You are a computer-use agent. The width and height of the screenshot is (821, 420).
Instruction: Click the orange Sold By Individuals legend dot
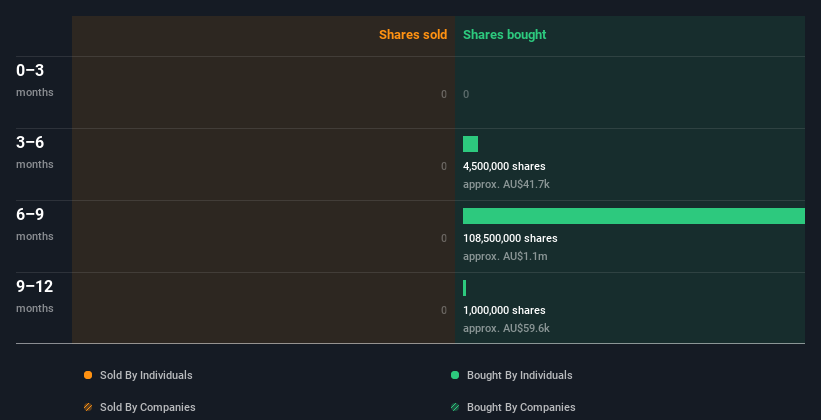tap(88, 375)
